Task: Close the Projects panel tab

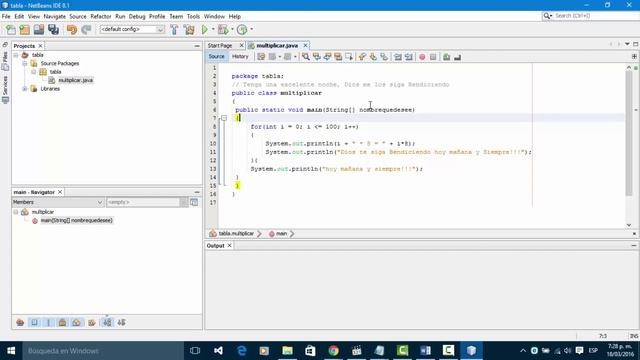Action: click(x=40, y=46)
